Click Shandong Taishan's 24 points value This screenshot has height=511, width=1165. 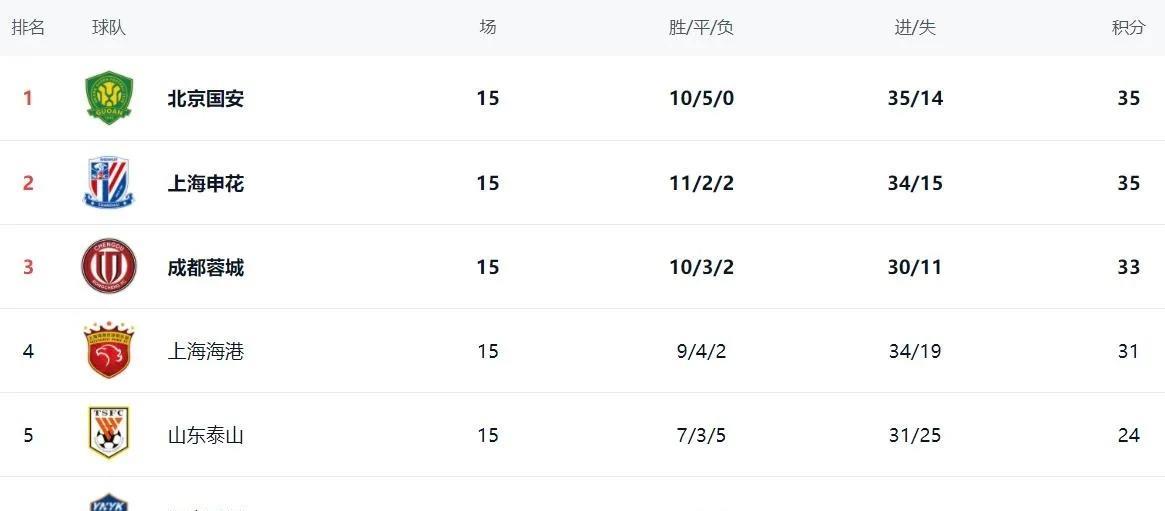1129,435
